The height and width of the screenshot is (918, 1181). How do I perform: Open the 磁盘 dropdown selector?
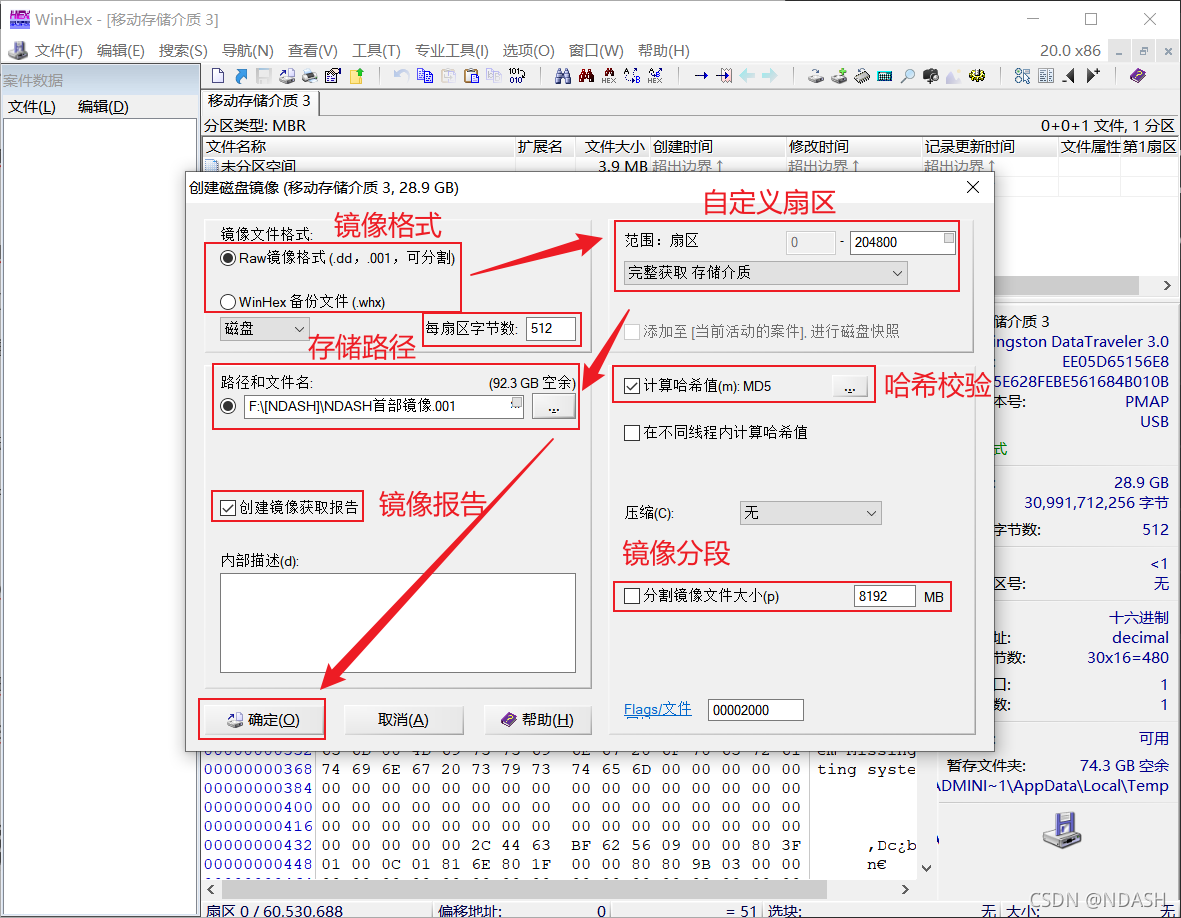click(264, 328)
